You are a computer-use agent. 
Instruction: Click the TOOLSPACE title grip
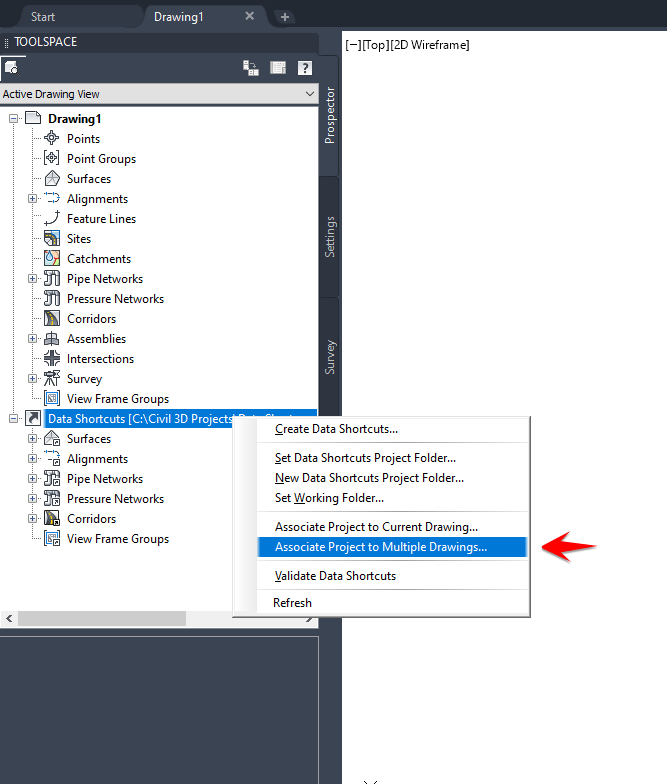pos(6,43)
